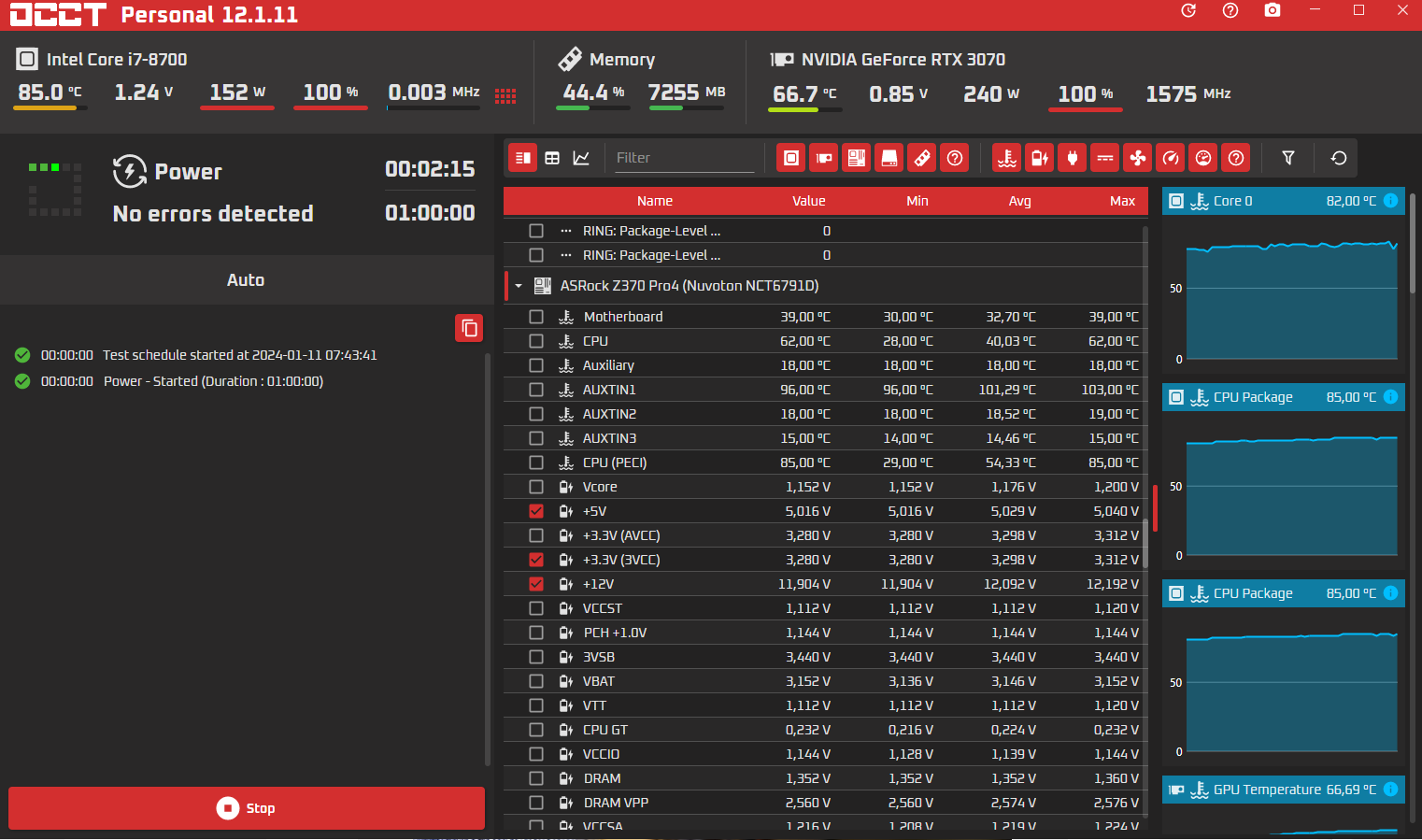Click the test log vertical scrollbar
1422x840 pixels.
tap(488, 561)
